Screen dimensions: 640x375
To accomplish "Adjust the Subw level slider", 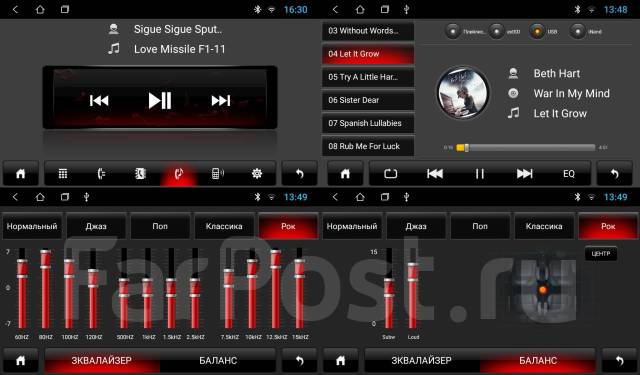I will (389, 288).
